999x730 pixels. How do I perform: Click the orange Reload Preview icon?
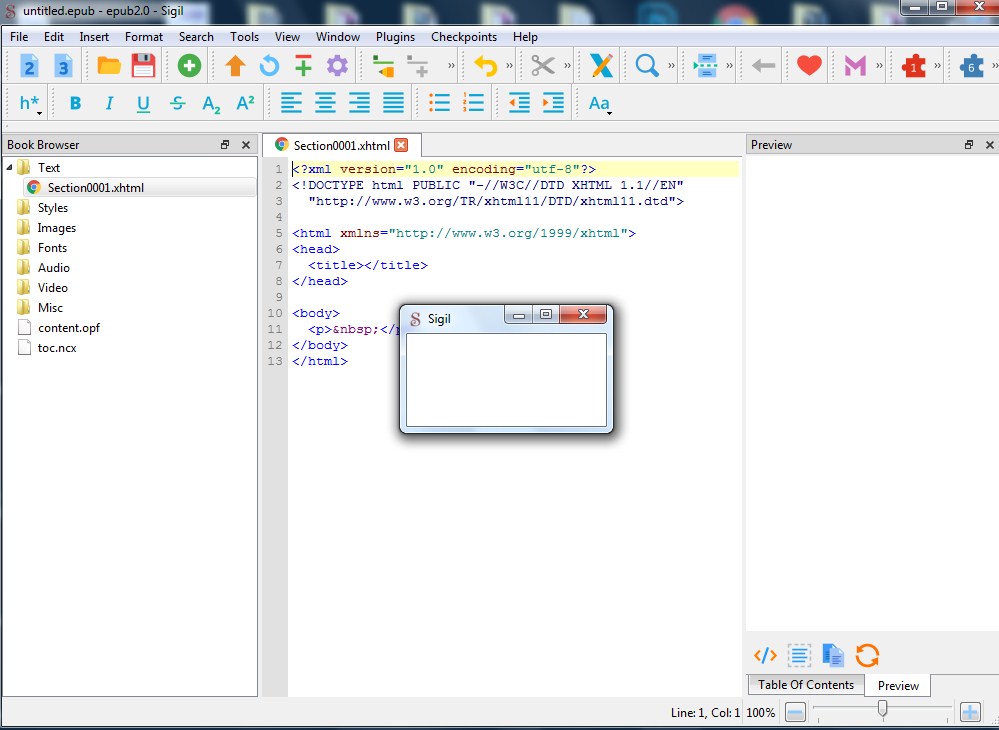point(867,656)
